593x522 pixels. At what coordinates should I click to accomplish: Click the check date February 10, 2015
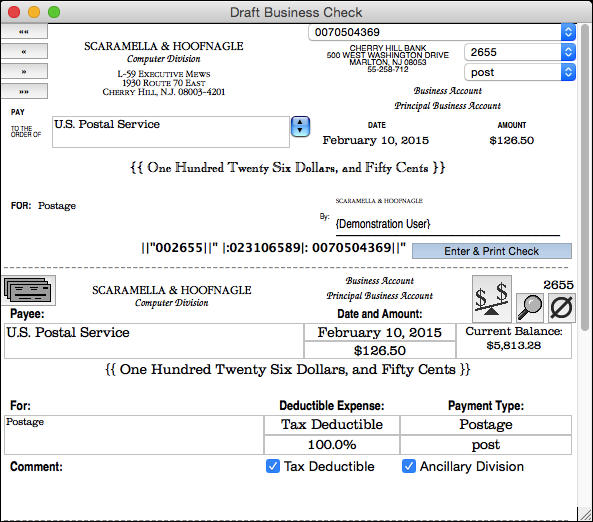coord(376,140)
